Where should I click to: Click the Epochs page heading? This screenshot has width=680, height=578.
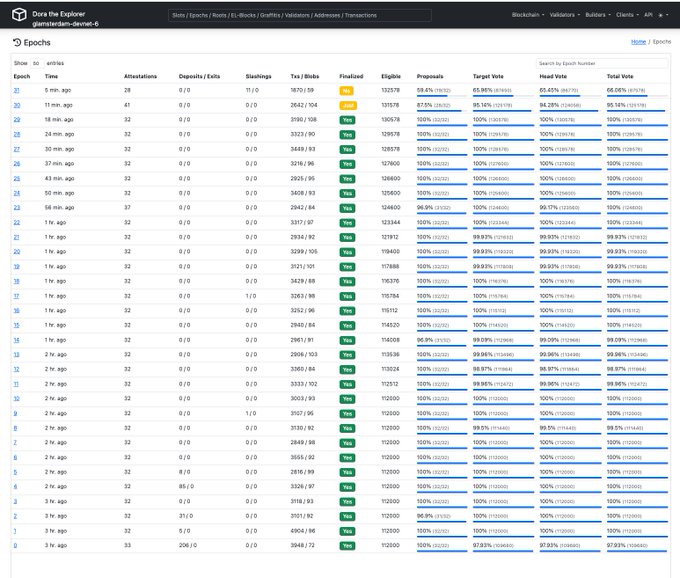tap(37, 42)
